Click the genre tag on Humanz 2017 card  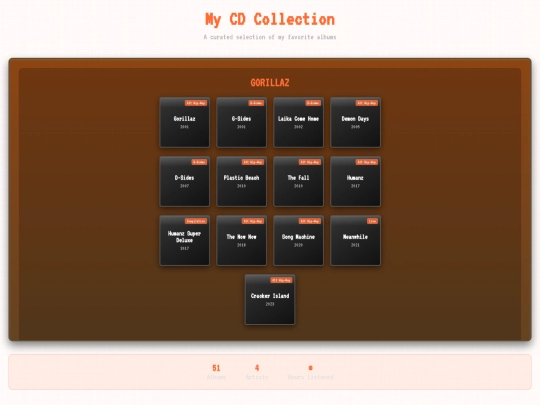point(367,162)
